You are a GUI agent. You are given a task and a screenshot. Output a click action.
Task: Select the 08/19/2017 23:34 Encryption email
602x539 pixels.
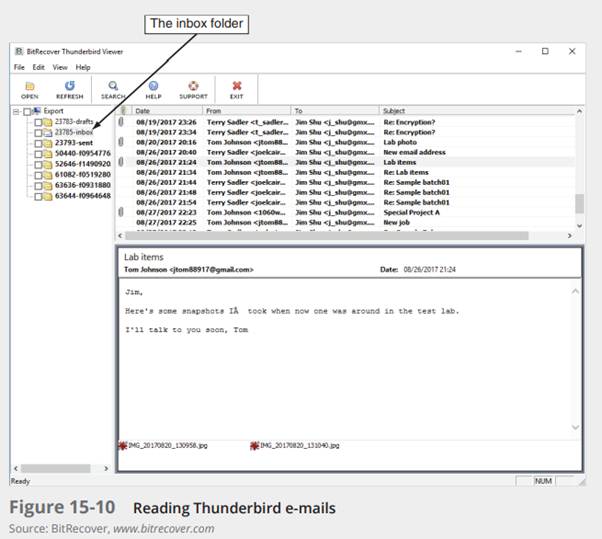click(x=345, y=132)
